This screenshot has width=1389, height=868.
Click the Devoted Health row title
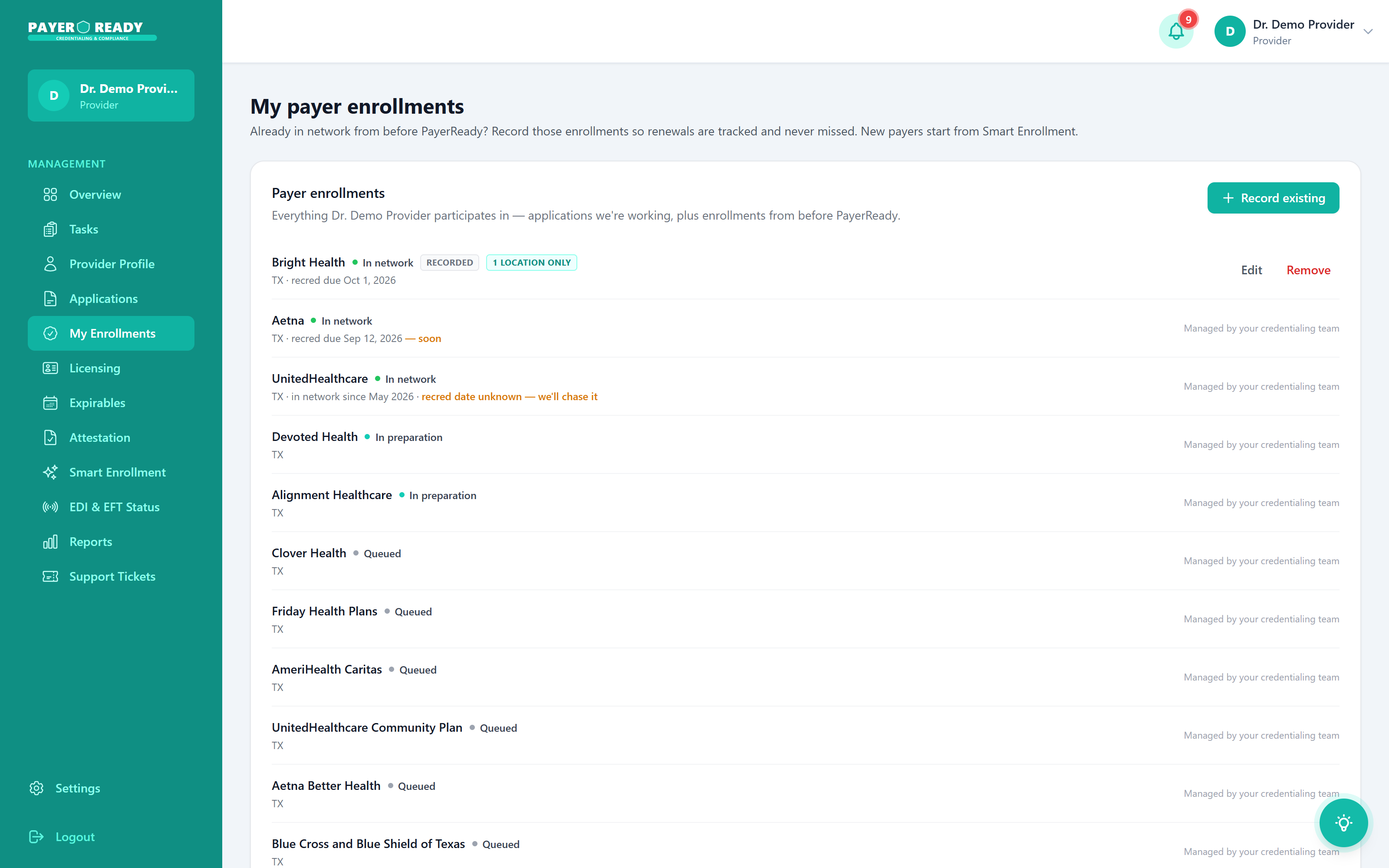(x=315, y=437)
